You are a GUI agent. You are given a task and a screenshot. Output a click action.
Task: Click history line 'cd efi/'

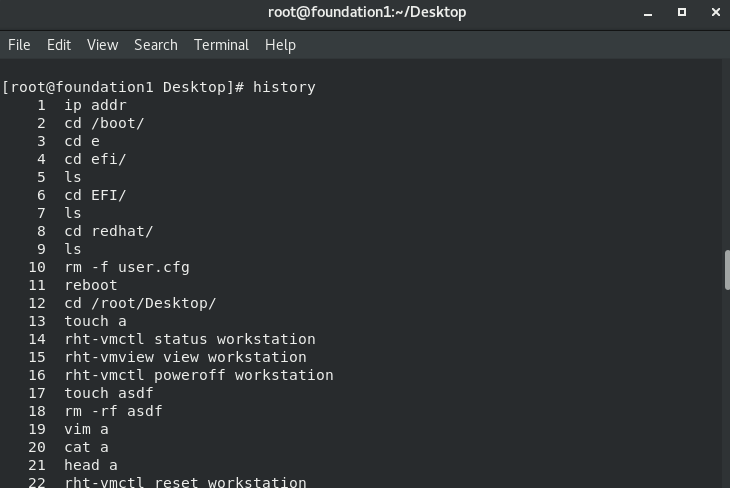tap(95, 159)
